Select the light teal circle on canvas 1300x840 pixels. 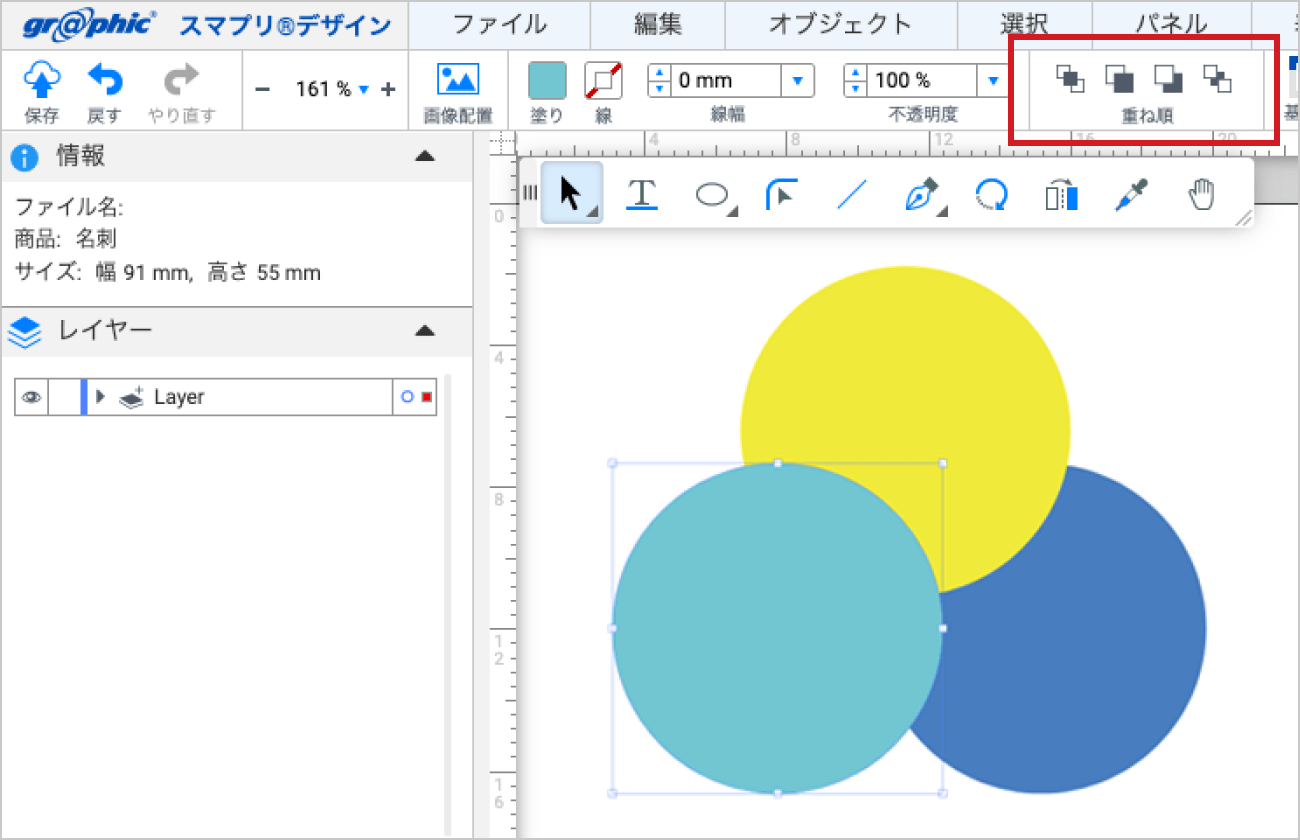tap(777, 629)
